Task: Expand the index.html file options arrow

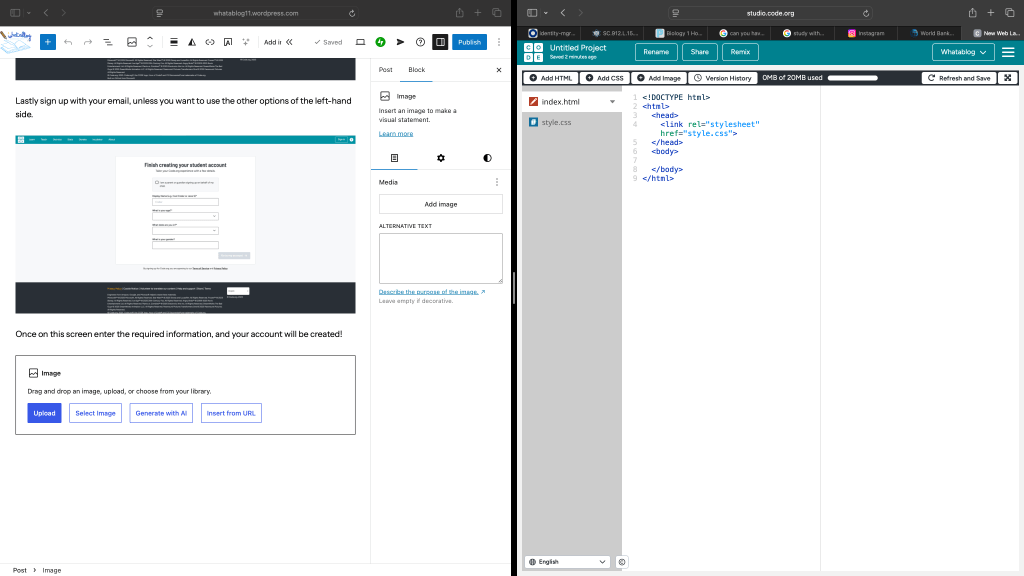Action: tap(612, 102)
